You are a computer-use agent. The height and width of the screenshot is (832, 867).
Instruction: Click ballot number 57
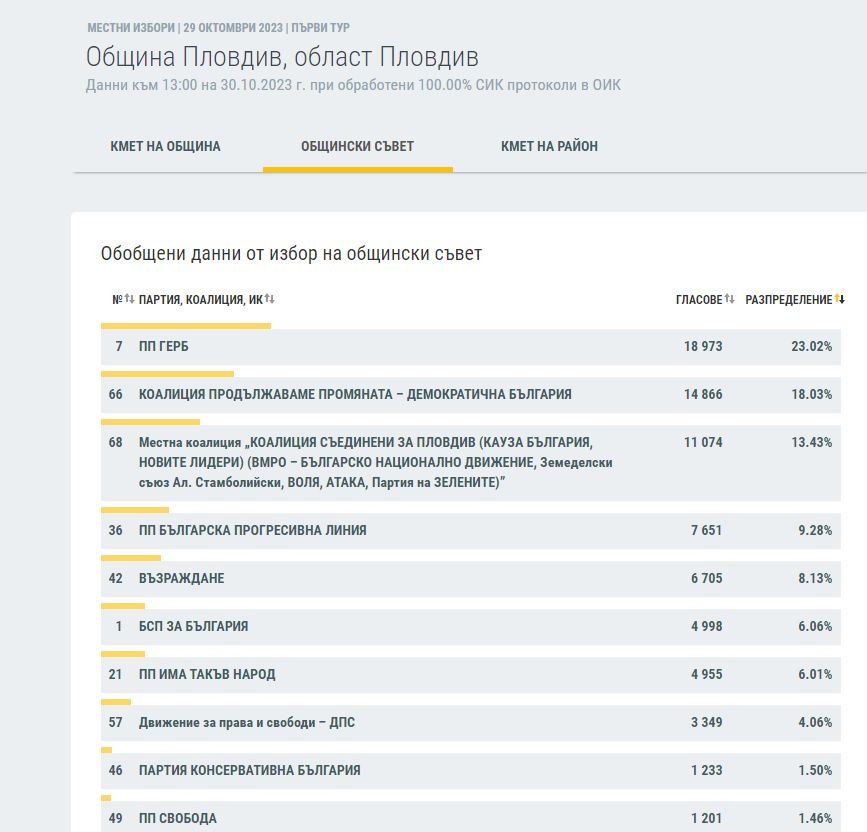[116, 723]
